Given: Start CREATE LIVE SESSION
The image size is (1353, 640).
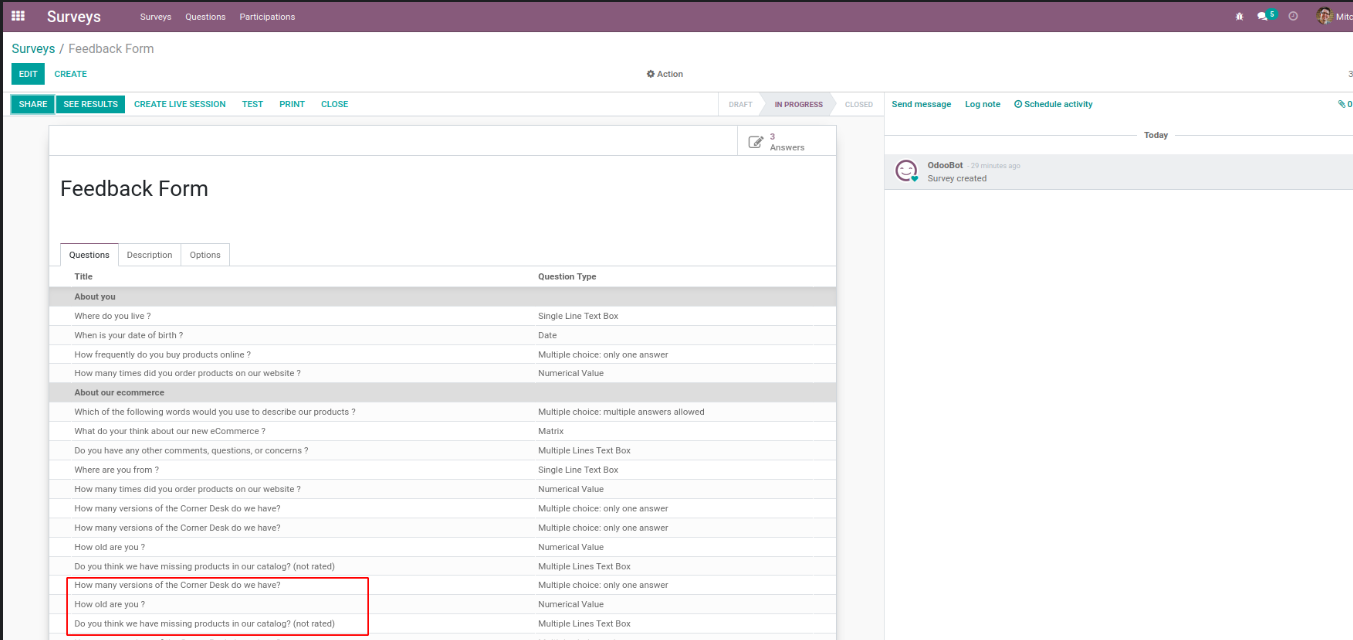Looking at the screenshot, I should [180, 104].
